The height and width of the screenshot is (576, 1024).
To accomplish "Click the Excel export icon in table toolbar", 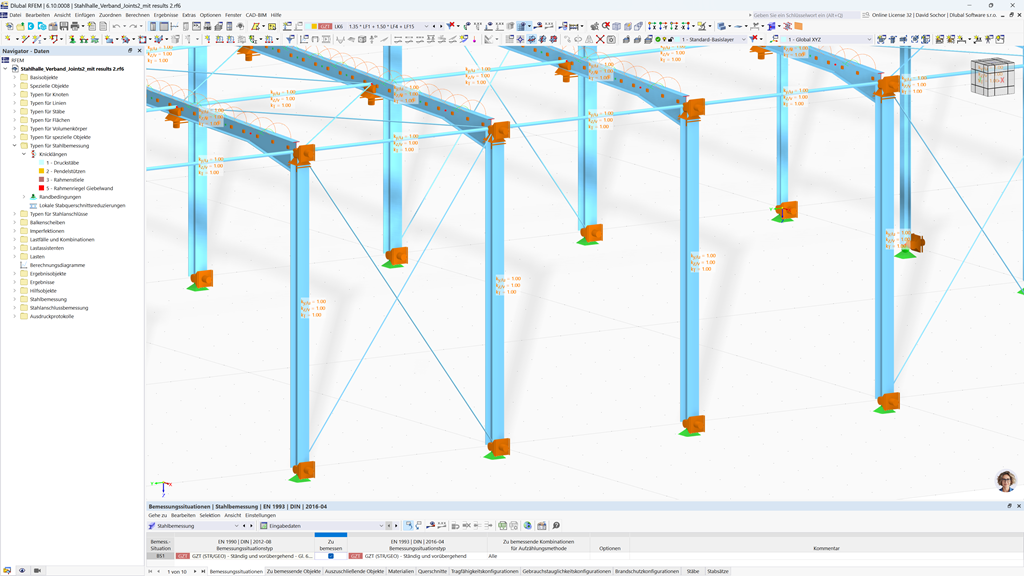I will [x=502, y=525].
